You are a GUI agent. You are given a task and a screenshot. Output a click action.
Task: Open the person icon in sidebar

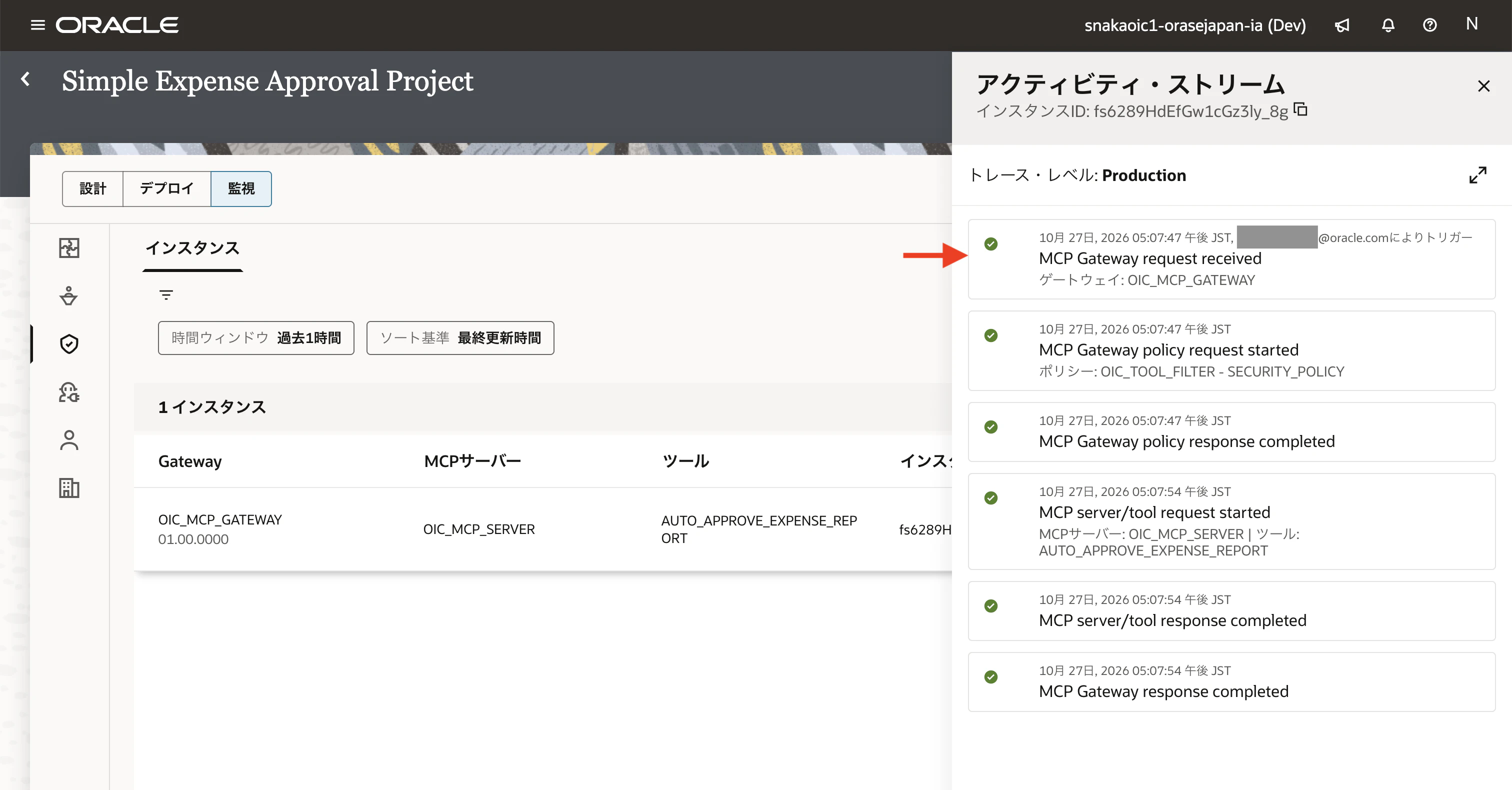pos(69,440)
